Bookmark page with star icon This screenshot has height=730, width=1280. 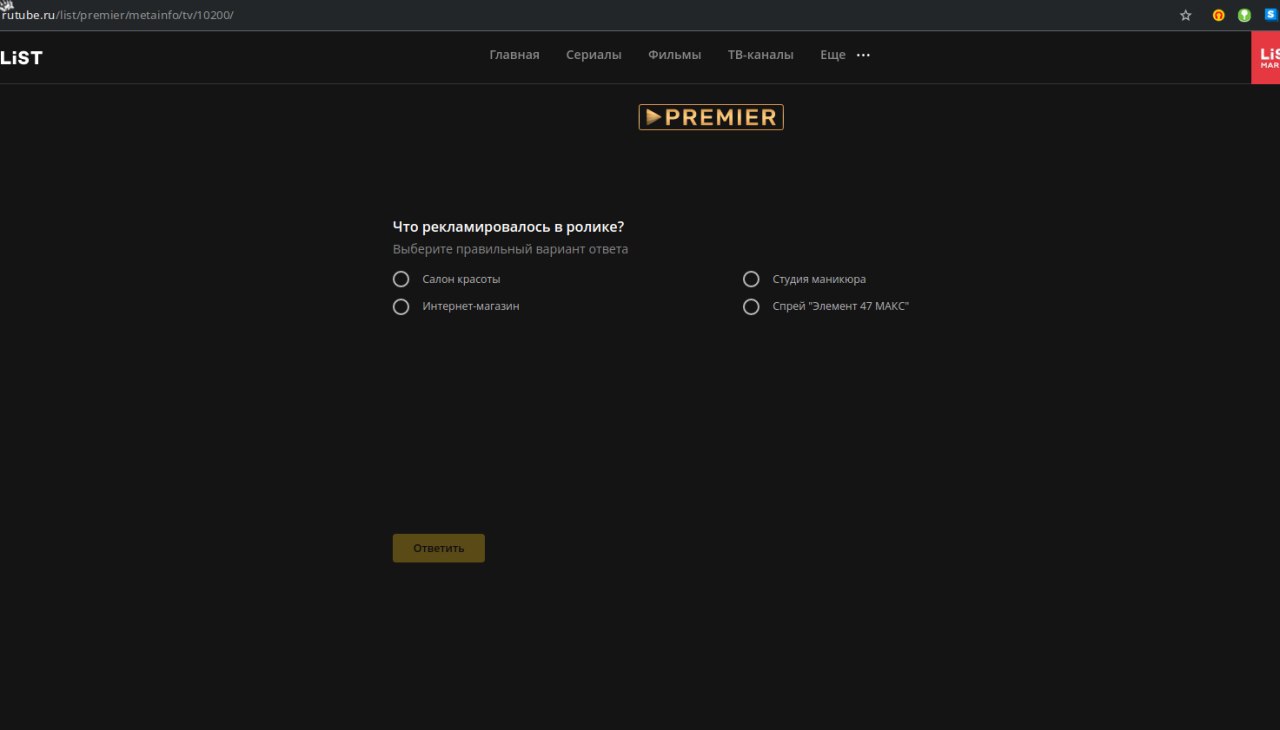pos(1186,15)
